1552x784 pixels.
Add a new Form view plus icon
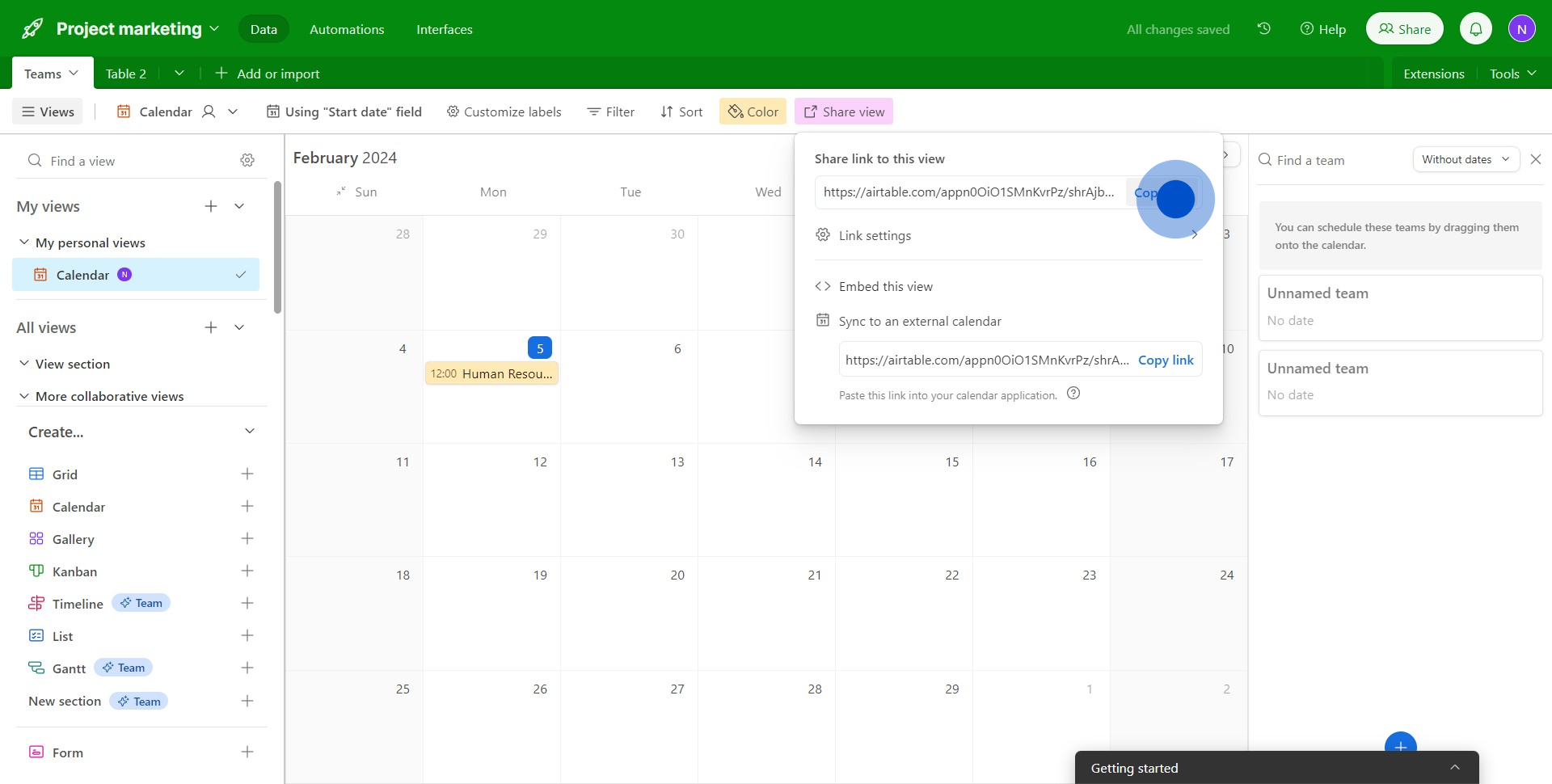247,752
